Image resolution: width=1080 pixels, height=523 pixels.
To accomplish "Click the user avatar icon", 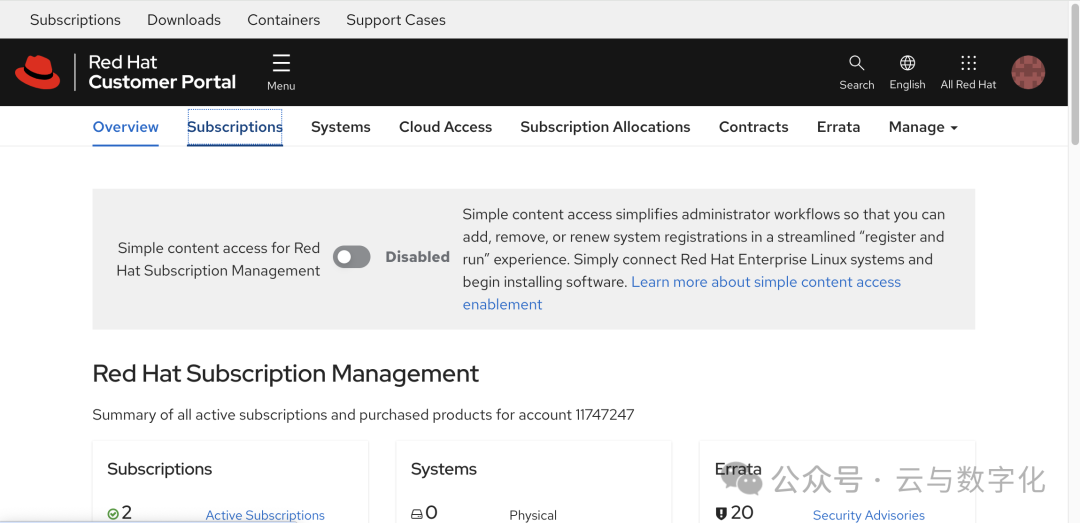I will pos(1028,72).
